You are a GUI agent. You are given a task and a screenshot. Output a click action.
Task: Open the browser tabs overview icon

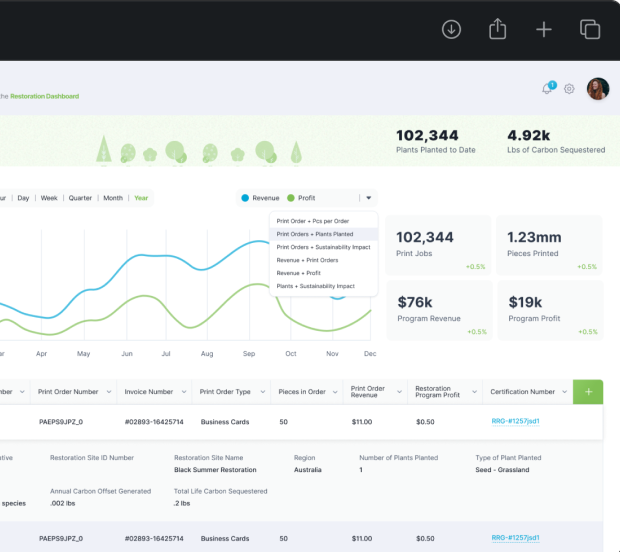point(590,29)
